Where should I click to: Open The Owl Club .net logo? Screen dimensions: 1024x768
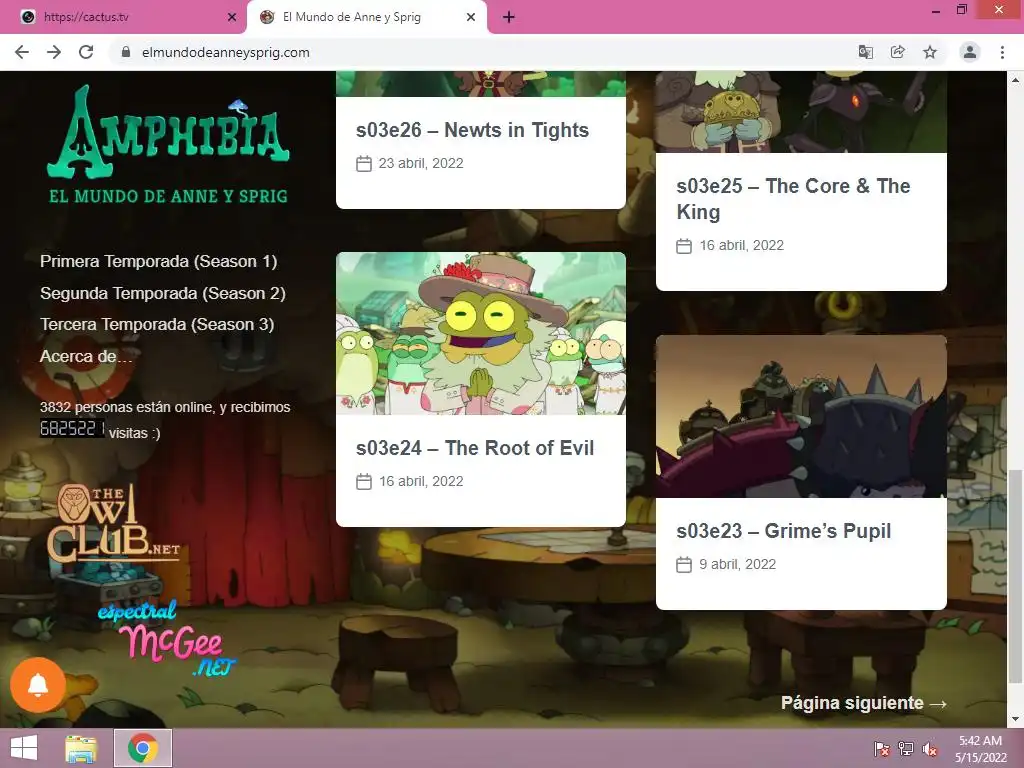[x=112, y=522]
